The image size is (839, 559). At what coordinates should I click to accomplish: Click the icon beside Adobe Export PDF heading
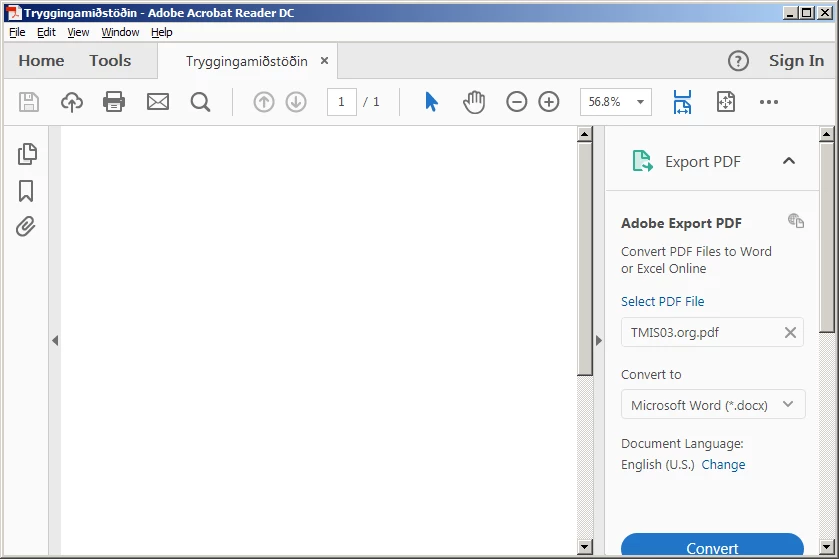coord(796,220)
